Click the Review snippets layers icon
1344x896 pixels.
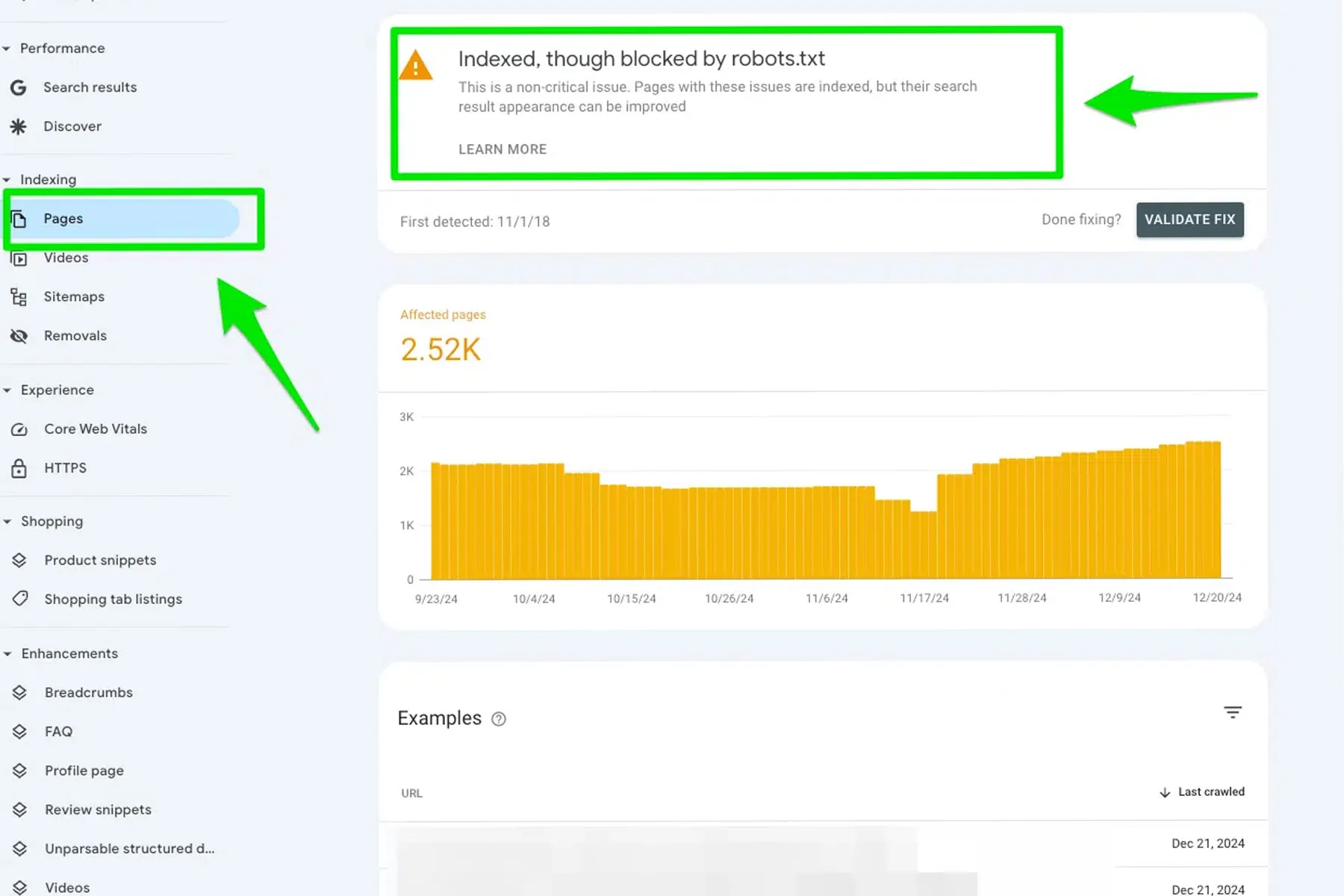click(19, 809)
